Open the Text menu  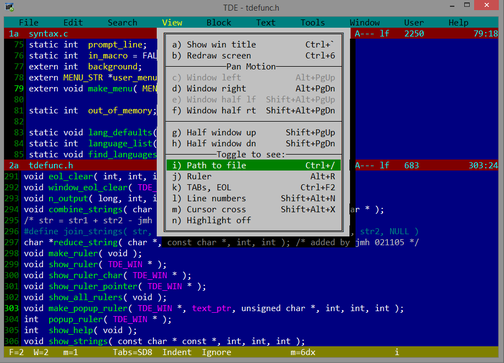pos(266,23)
